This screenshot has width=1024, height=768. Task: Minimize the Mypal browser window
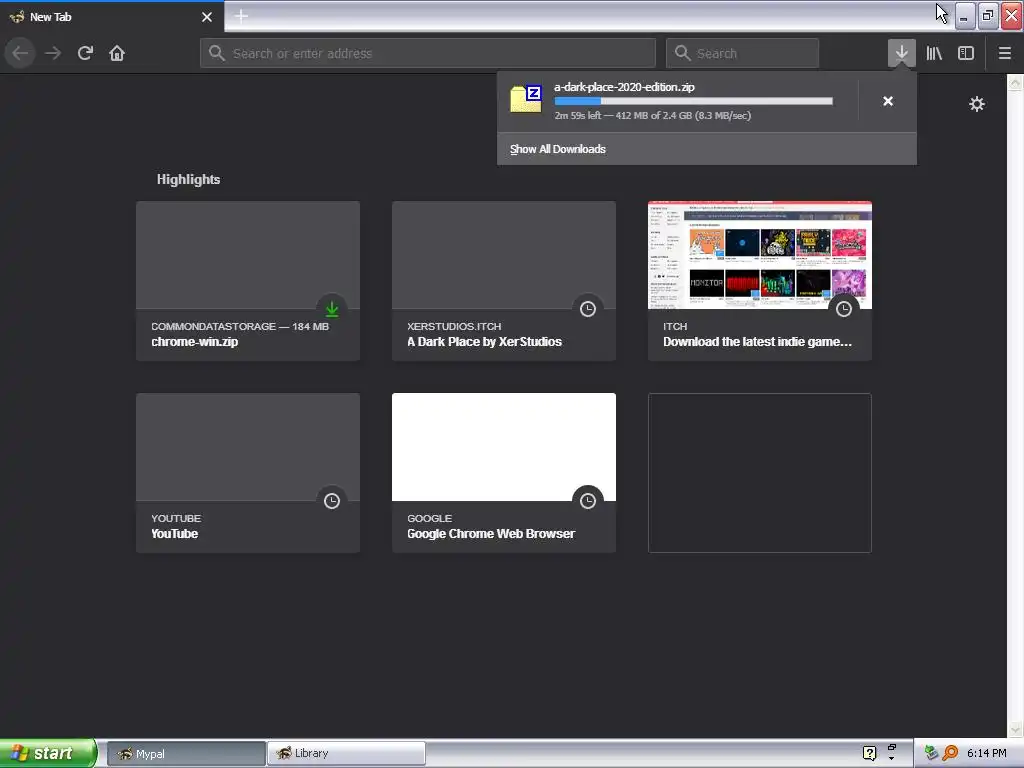[964, 16]
